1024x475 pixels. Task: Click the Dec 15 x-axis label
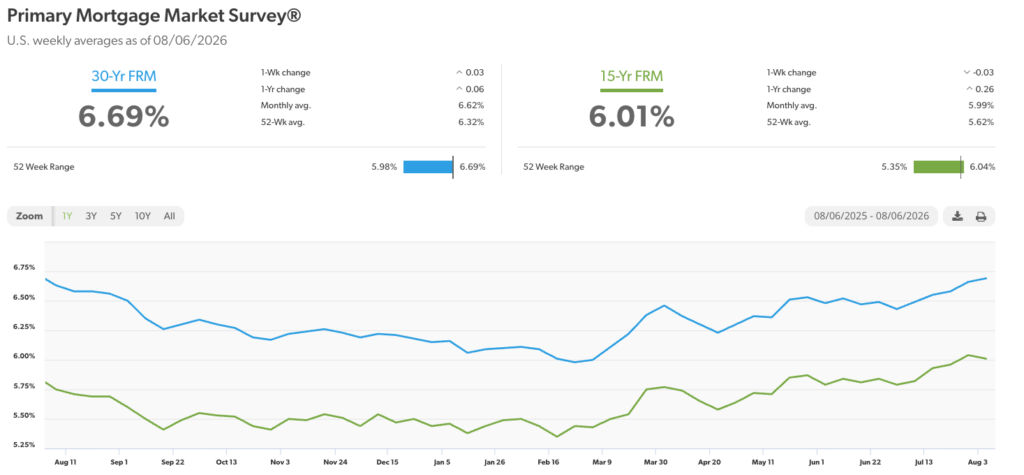tap(388, 460)
